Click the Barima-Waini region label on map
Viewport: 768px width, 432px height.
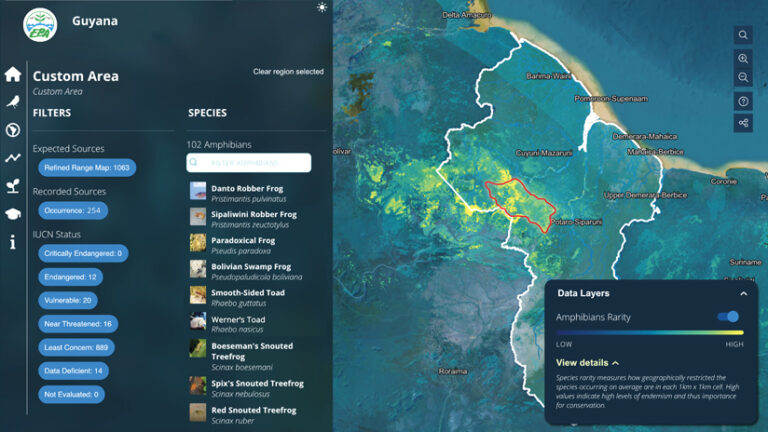[x=549, y=76]
